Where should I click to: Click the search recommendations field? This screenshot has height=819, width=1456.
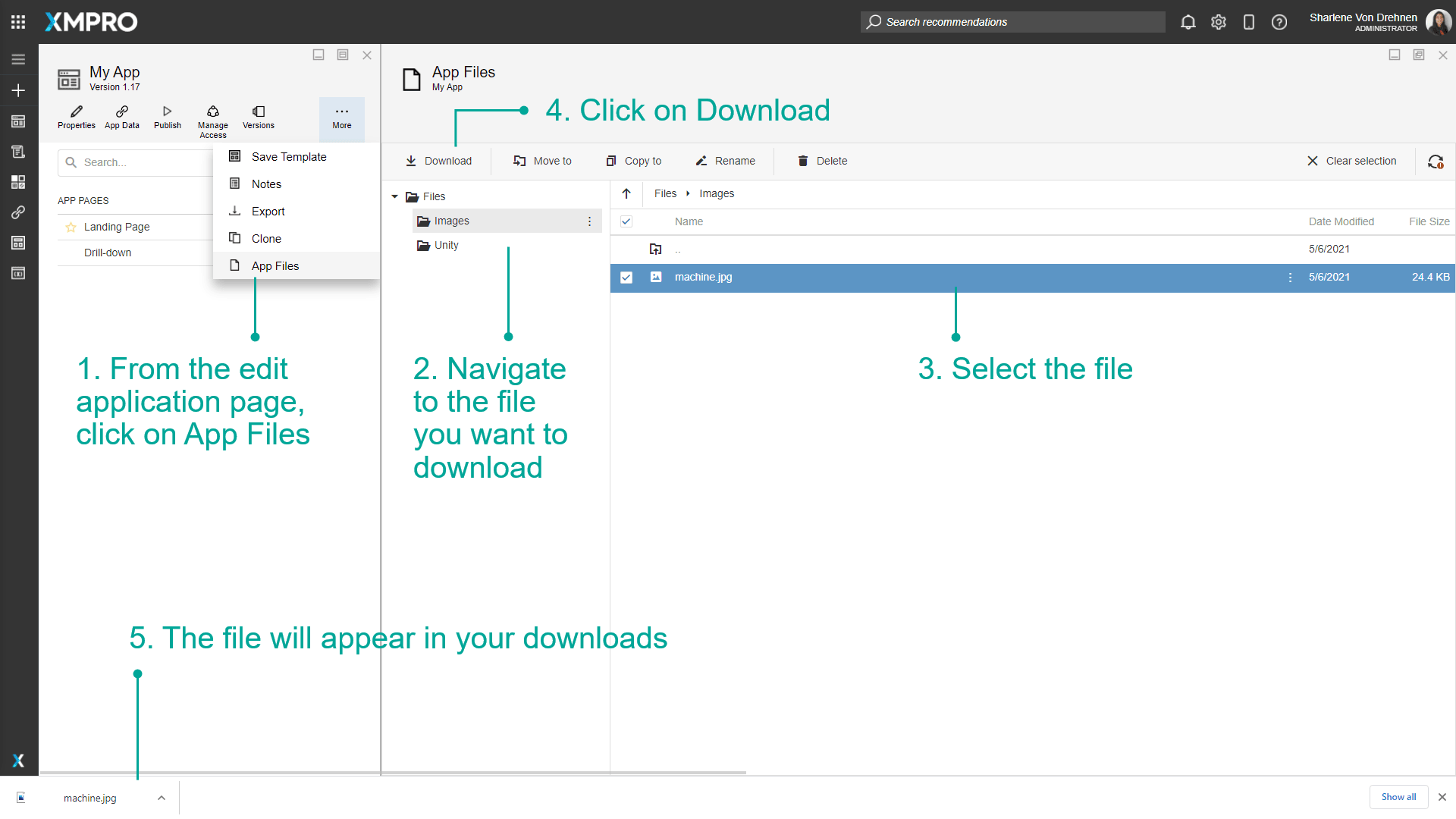1012,22
